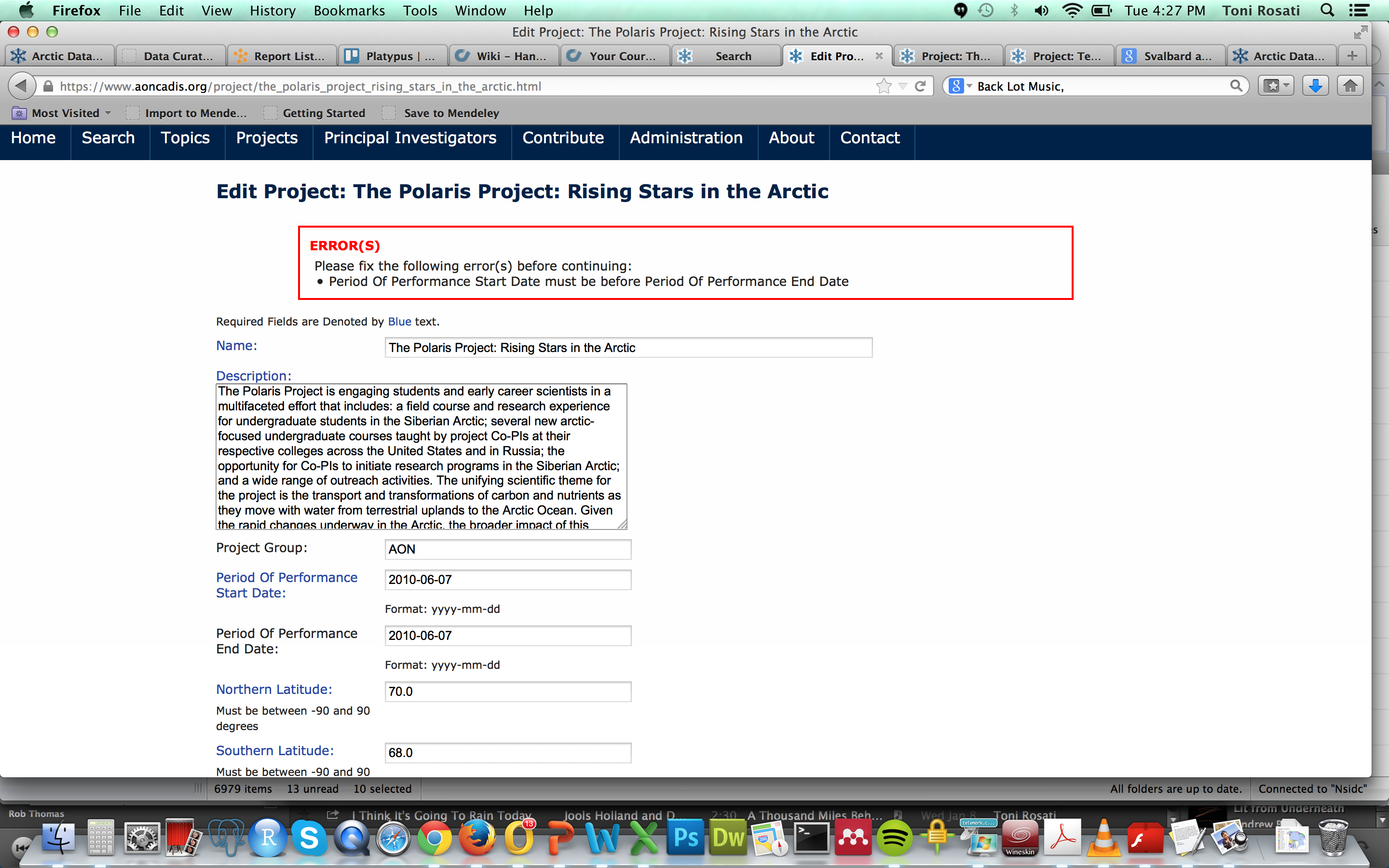
Task: Click inside the Description text area
Action: coord(421,456)
